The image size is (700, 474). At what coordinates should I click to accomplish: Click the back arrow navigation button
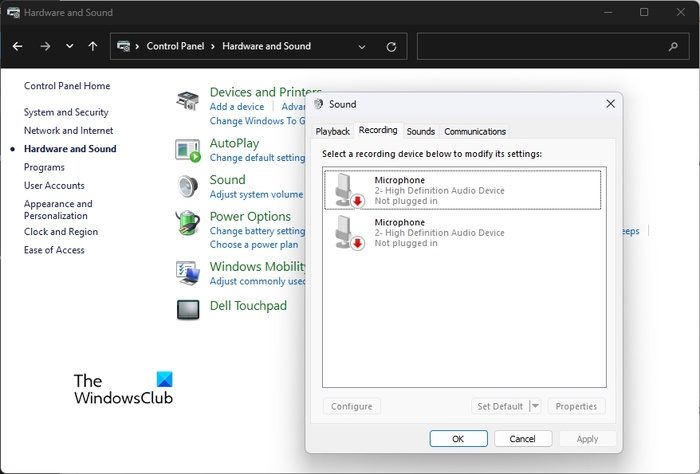click(19, 46)
